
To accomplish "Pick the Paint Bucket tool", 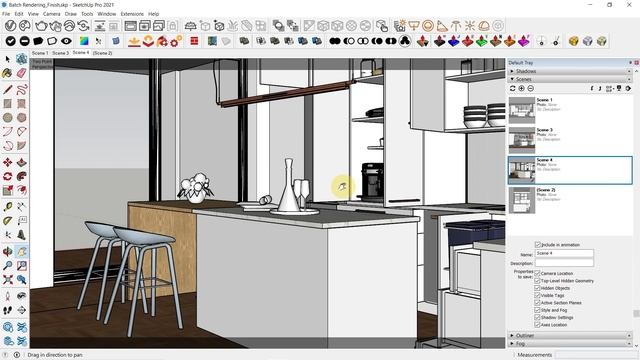I will 7,73.
